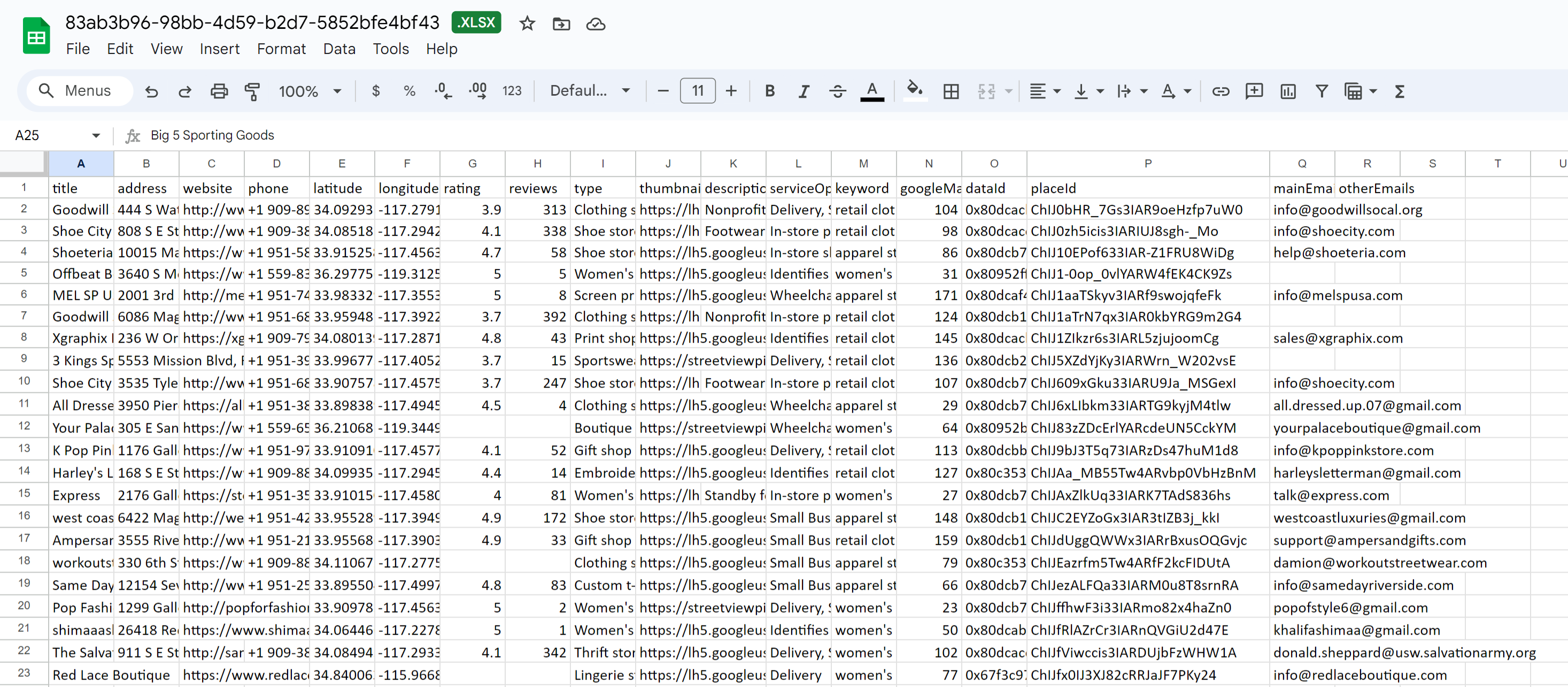Click the filter views table icon
Image resolution: width=1568 pixels, height=687 pixels.
[x=1353, y=91]
